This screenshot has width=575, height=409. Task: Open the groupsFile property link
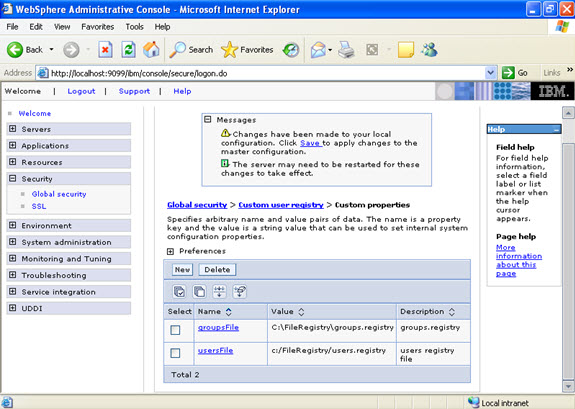pyautogui.click(x=218, y=328)
